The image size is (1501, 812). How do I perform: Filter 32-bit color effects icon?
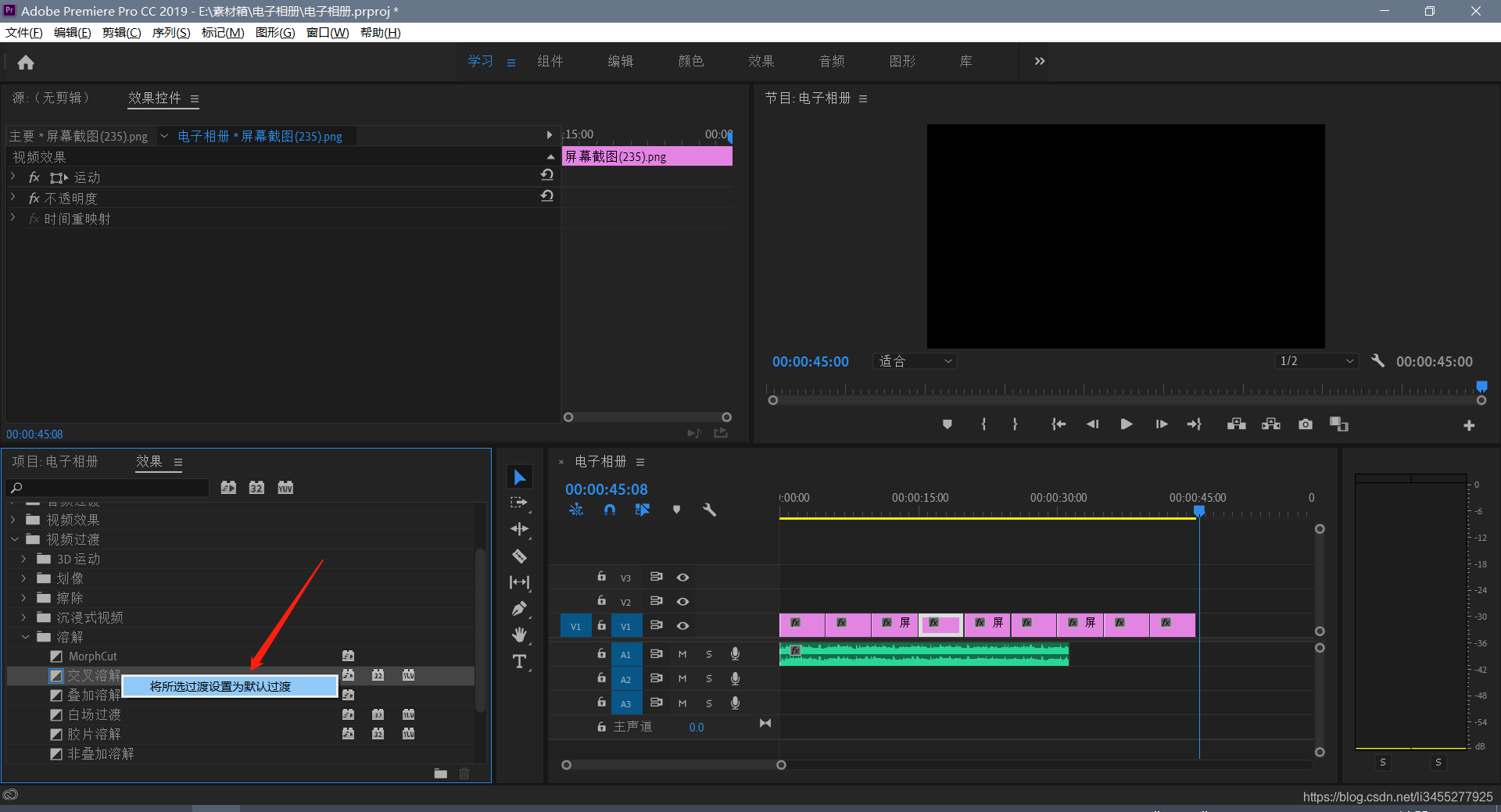[256, 488]
